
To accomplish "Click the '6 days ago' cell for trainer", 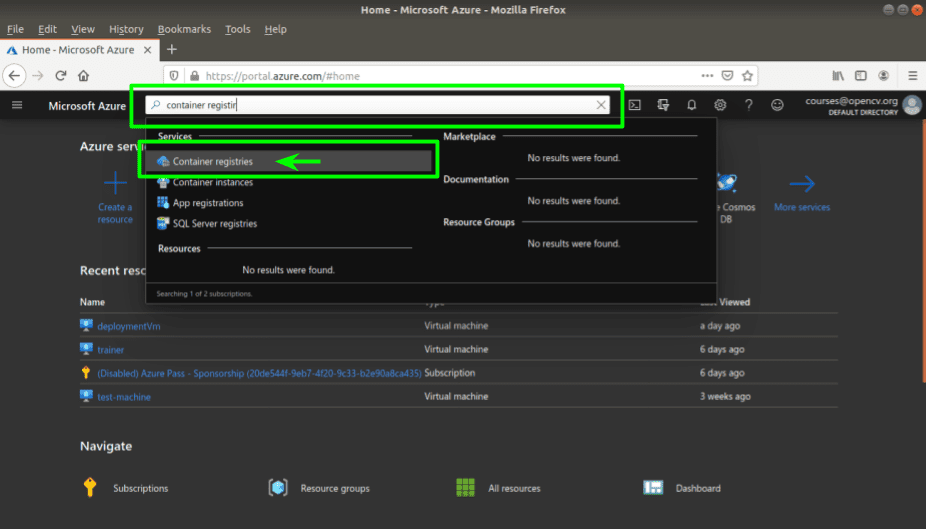I will tap(722, 349).
